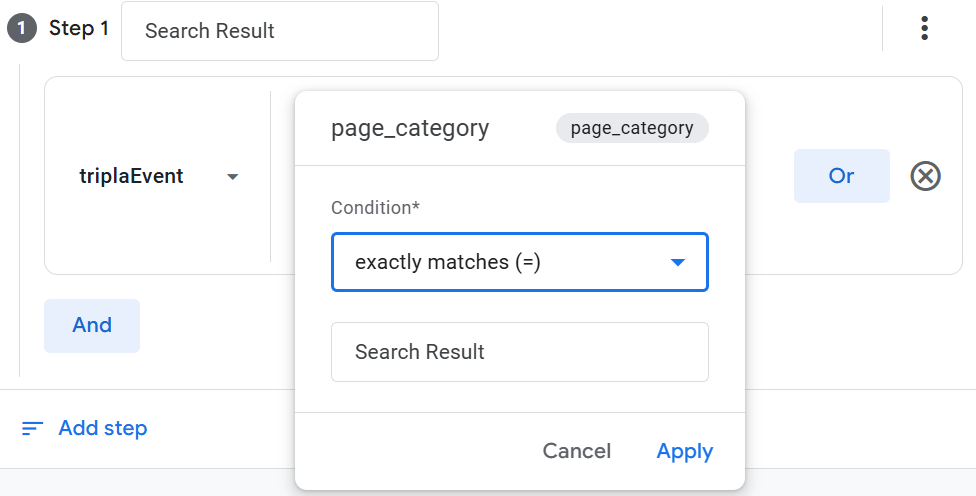The width and height of the screenshot is (976, 496).
Task: Focus the step name field at top
Action: (279, 31)
